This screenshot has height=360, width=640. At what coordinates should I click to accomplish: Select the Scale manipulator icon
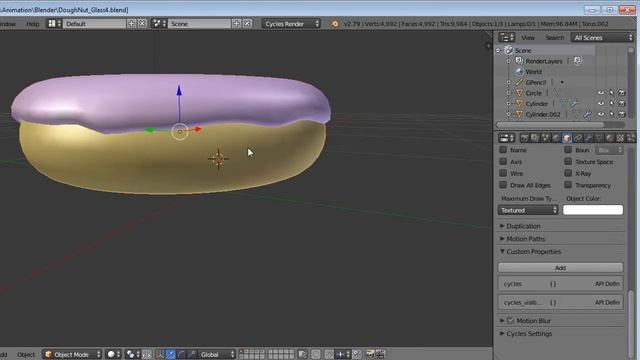(x=192, y=354)
